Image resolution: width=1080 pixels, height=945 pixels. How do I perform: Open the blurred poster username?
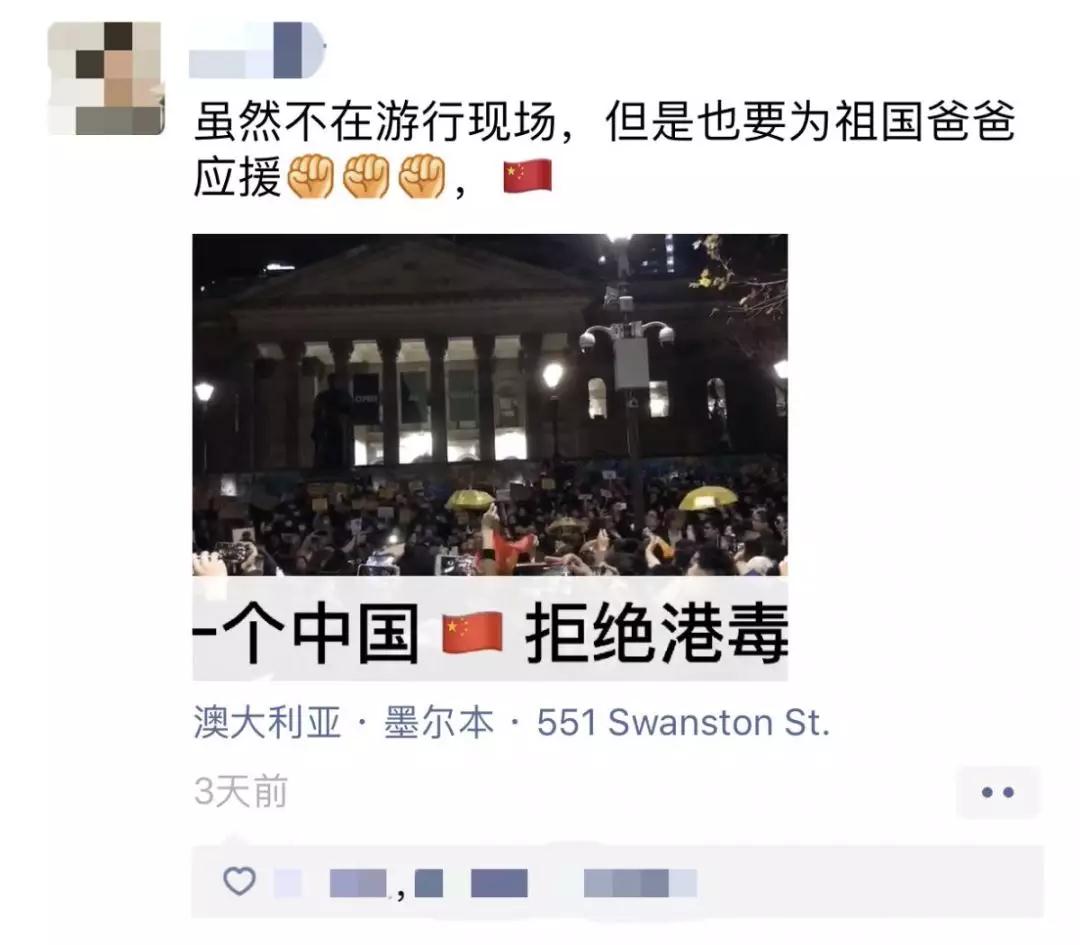tap(256, 50)
